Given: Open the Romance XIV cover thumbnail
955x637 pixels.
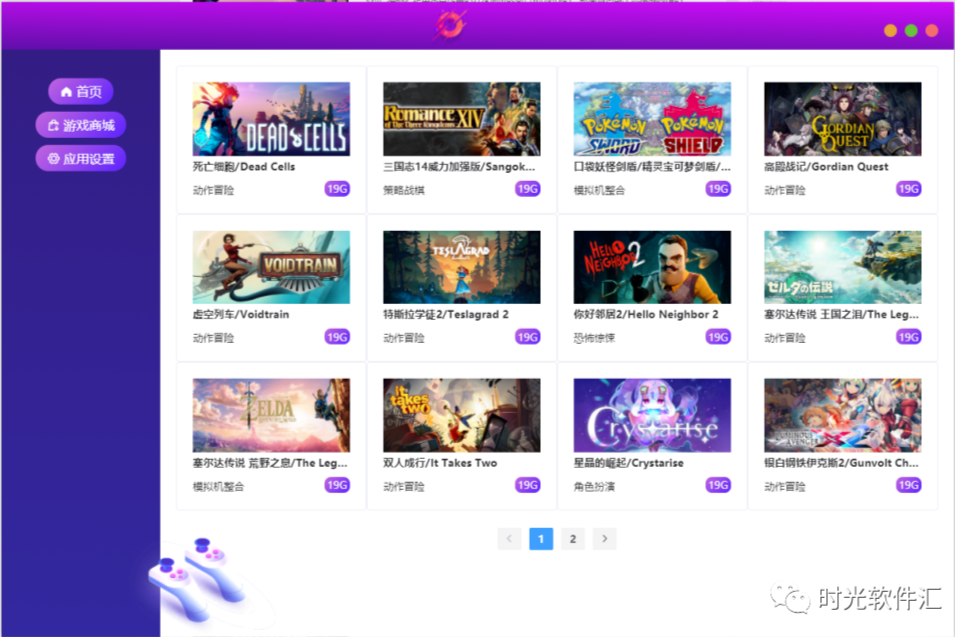Looking at the screenshot, I should (462, 119).
